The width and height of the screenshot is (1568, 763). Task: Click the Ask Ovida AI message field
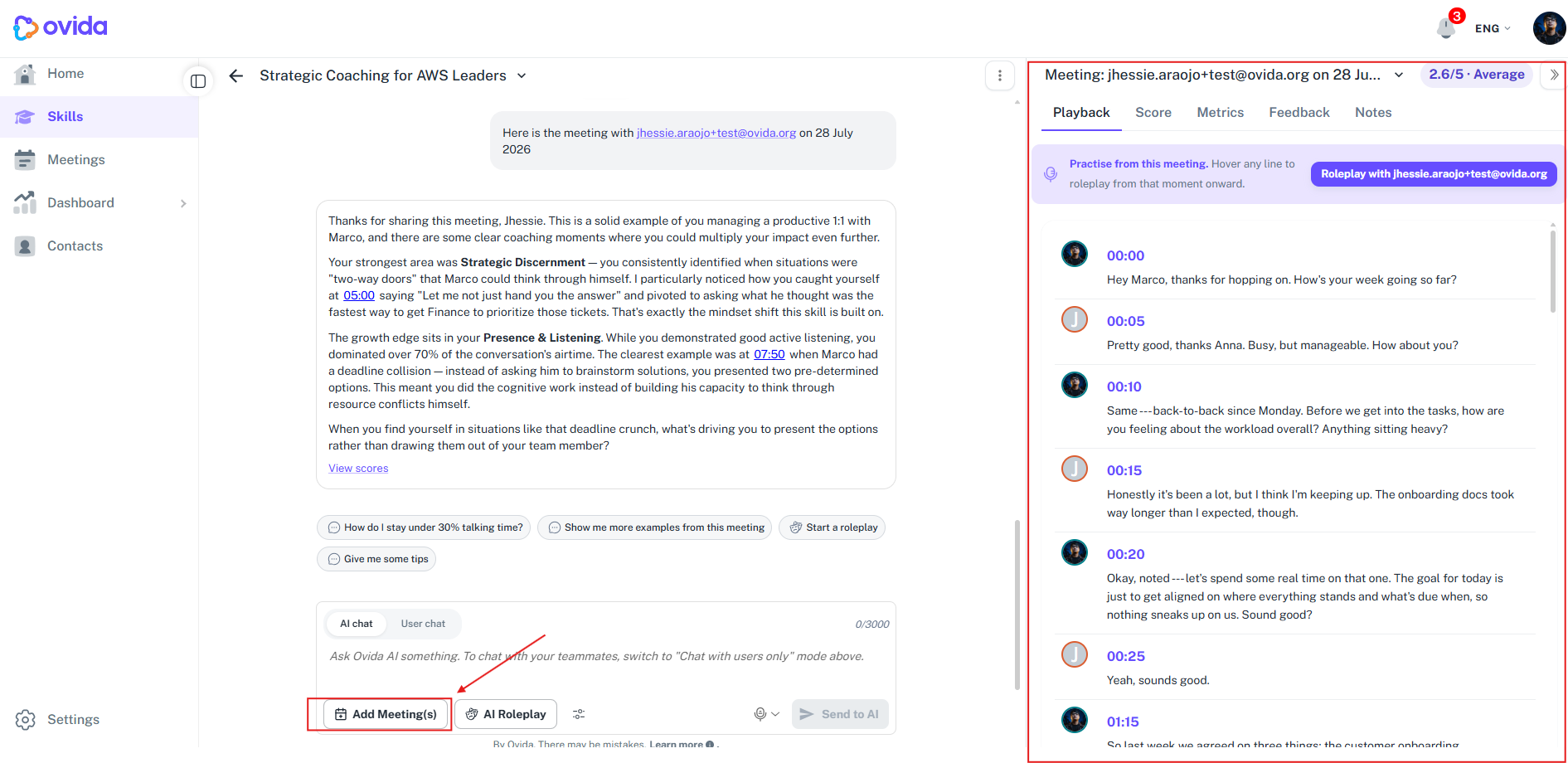[606, 657]
